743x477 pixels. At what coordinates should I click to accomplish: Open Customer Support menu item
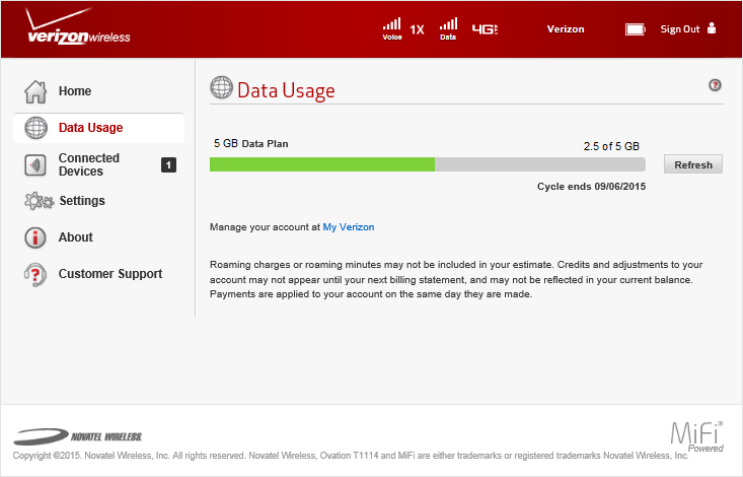tap(110, 274)
